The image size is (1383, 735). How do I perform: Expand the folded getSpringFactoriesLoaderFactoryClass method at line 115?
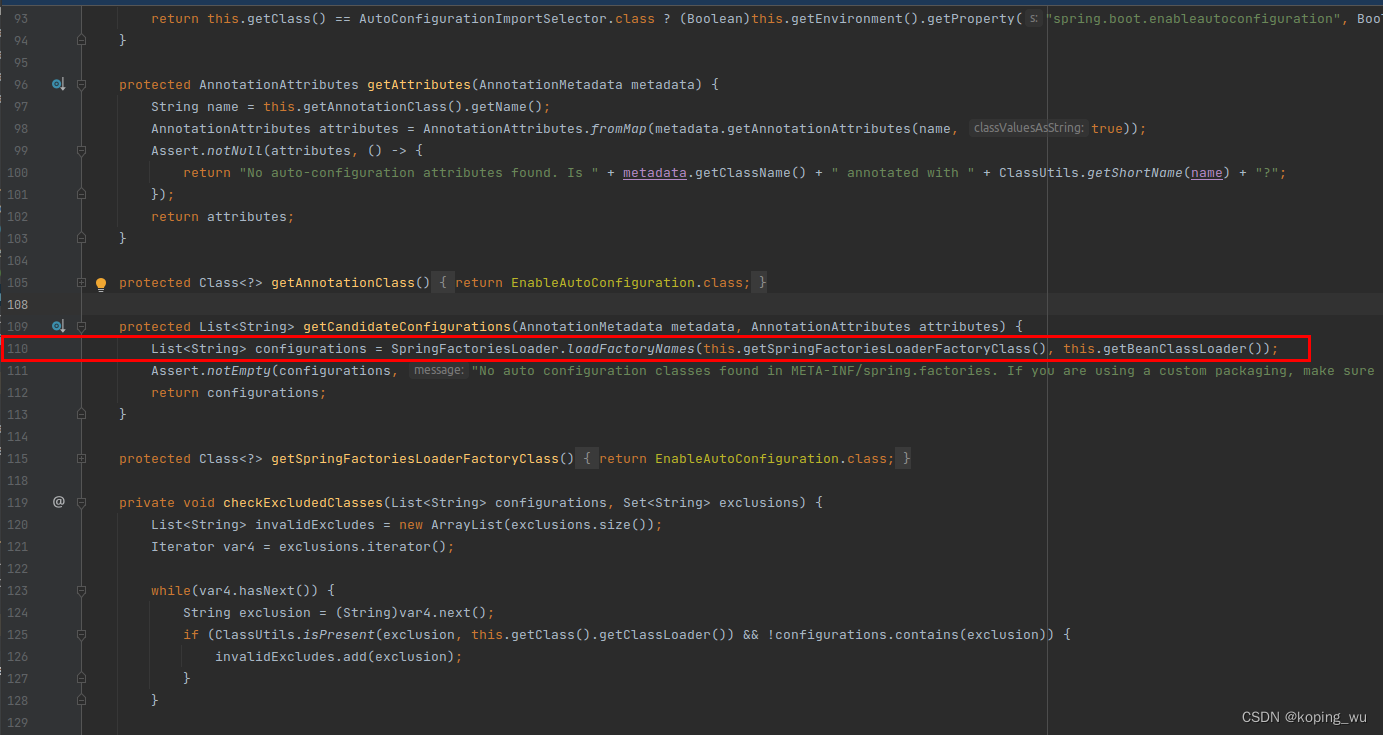[82, 459]
